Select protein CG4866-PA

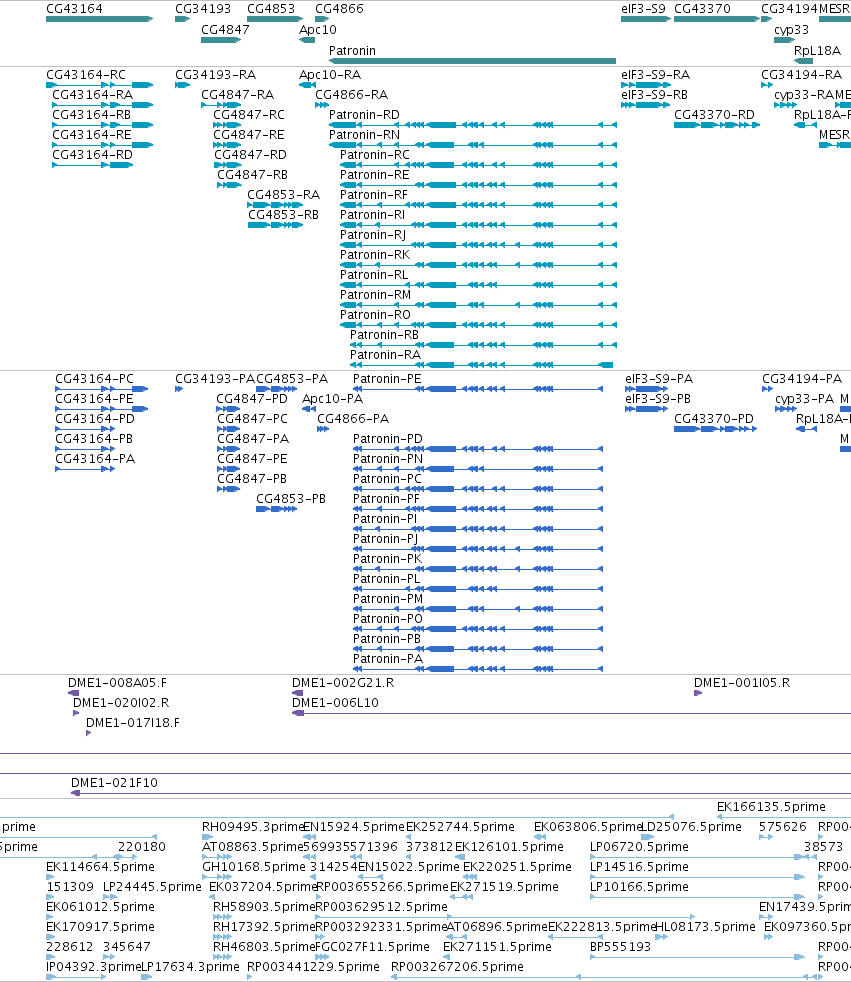point(323,429)
